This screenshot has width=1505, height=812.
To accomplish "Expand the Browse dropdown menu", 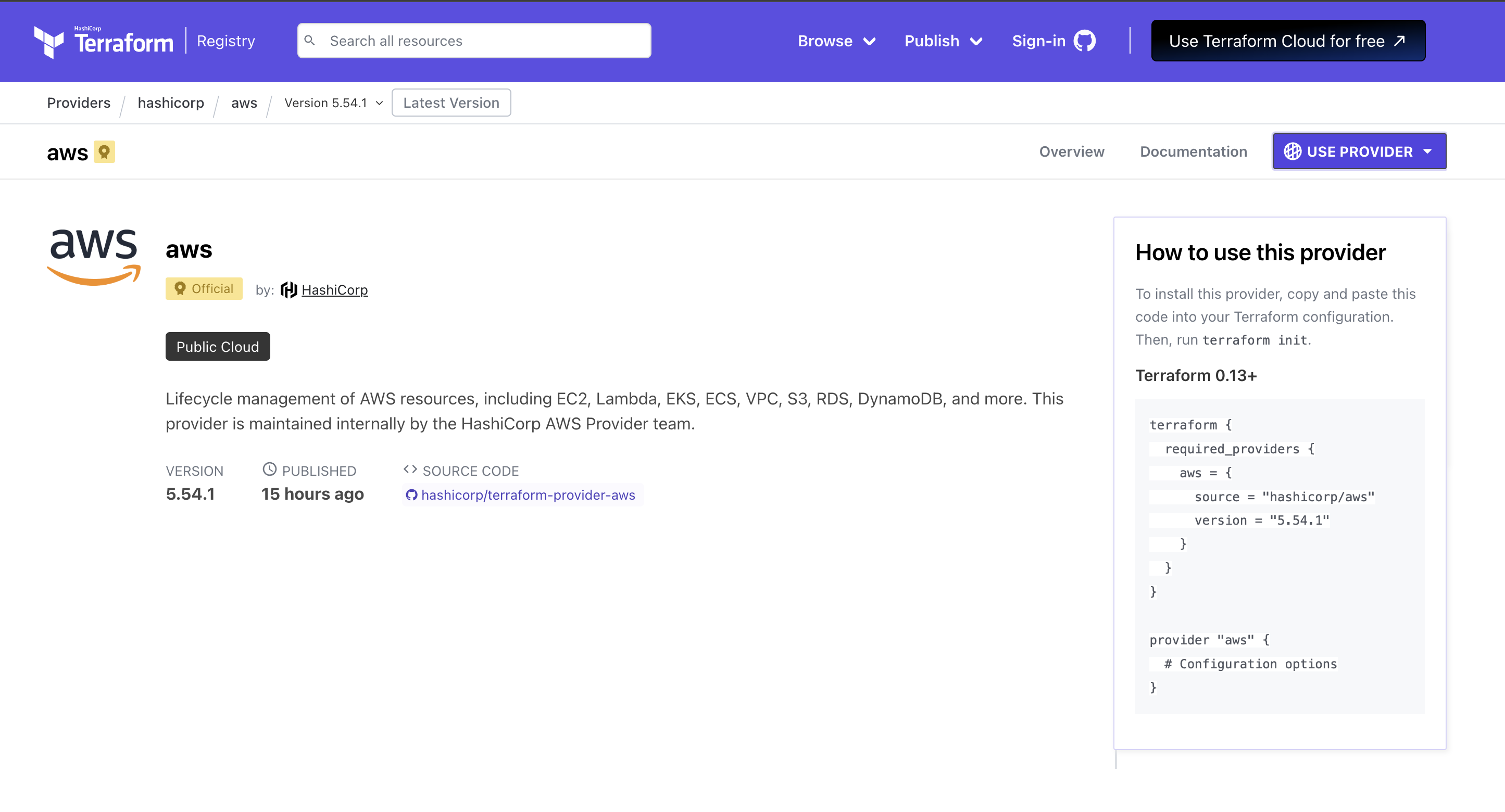I will click(x=836, y=41).
